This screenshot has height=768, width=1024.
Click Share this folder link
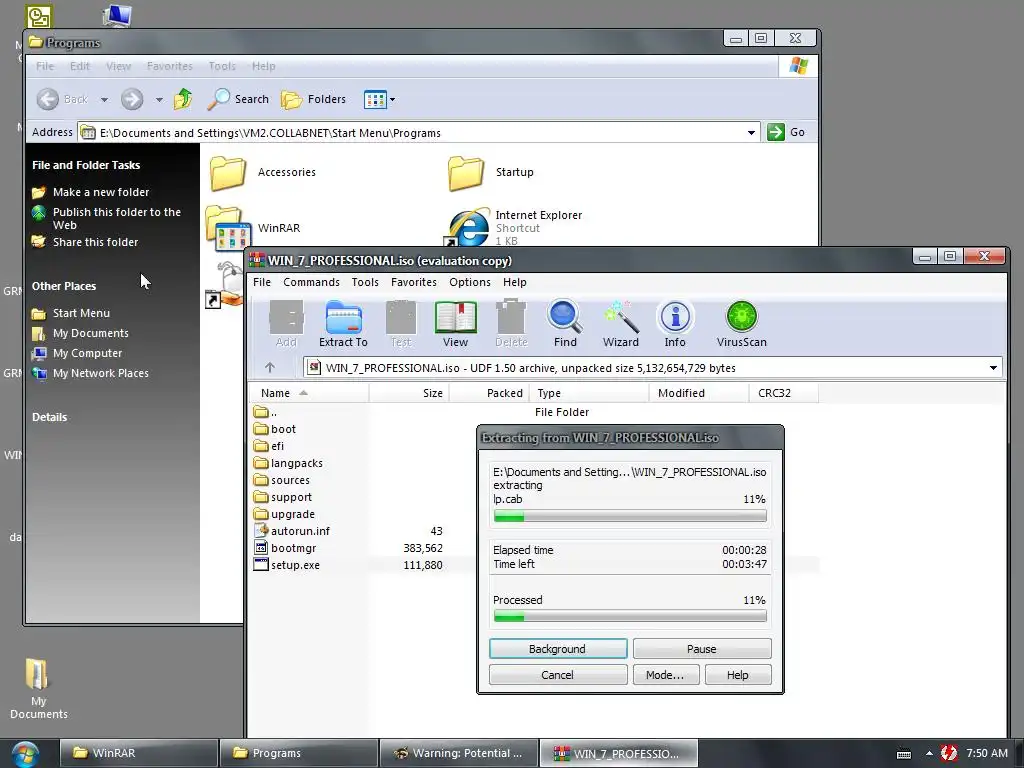(x=95, y=242)
